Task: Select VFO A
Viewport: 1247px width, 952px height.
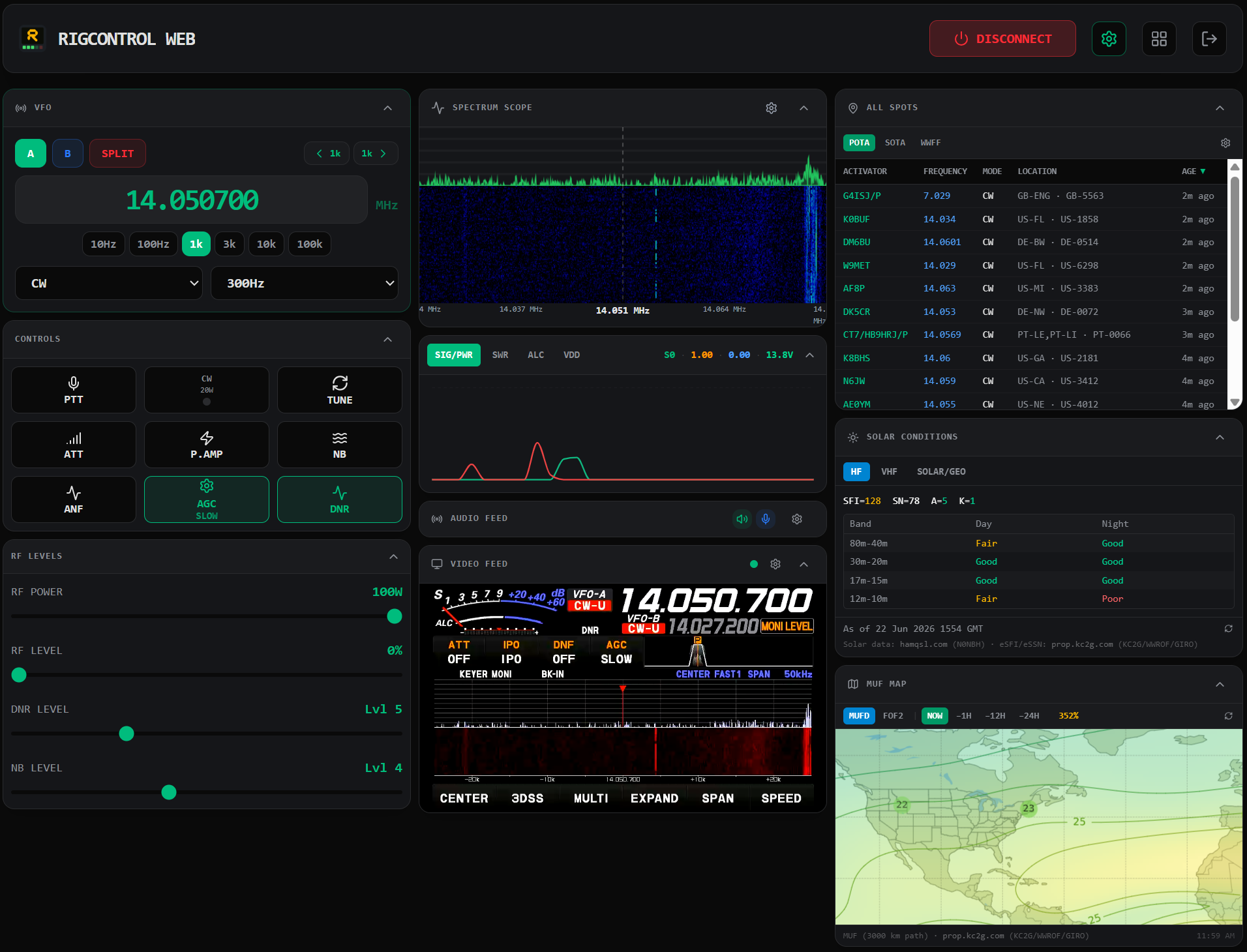Action: pyautogui.click(x=31, y=153)
